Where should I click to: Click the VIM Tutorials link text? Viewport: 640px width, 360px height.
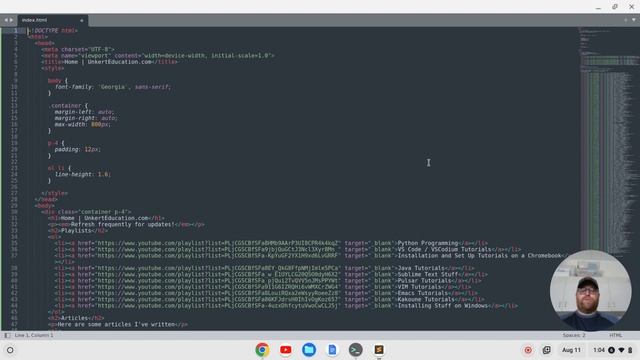coord(419,287)
